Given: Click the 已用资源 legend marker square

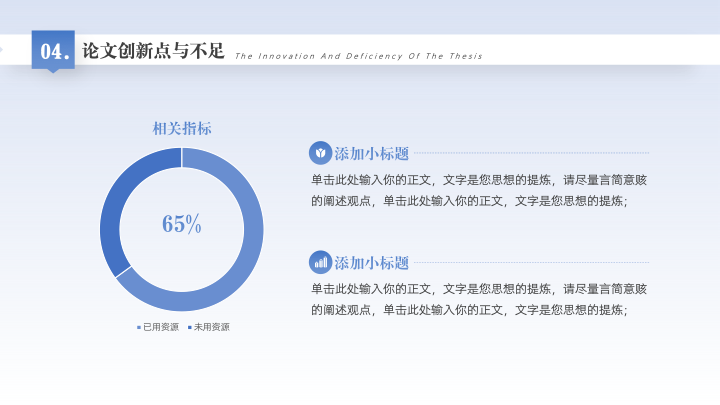Looking at the screenshot, I should [139, 327].
